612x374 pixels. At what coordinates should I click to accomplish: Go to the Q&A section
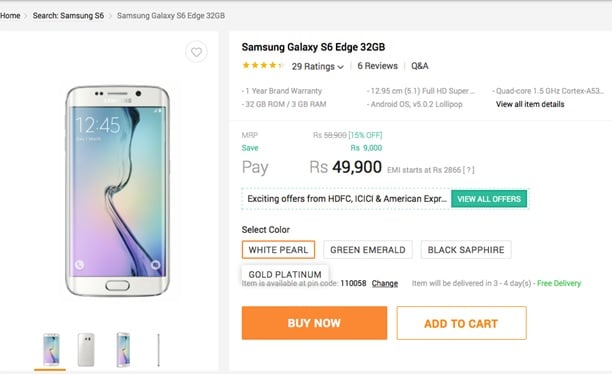coord(420,66)
